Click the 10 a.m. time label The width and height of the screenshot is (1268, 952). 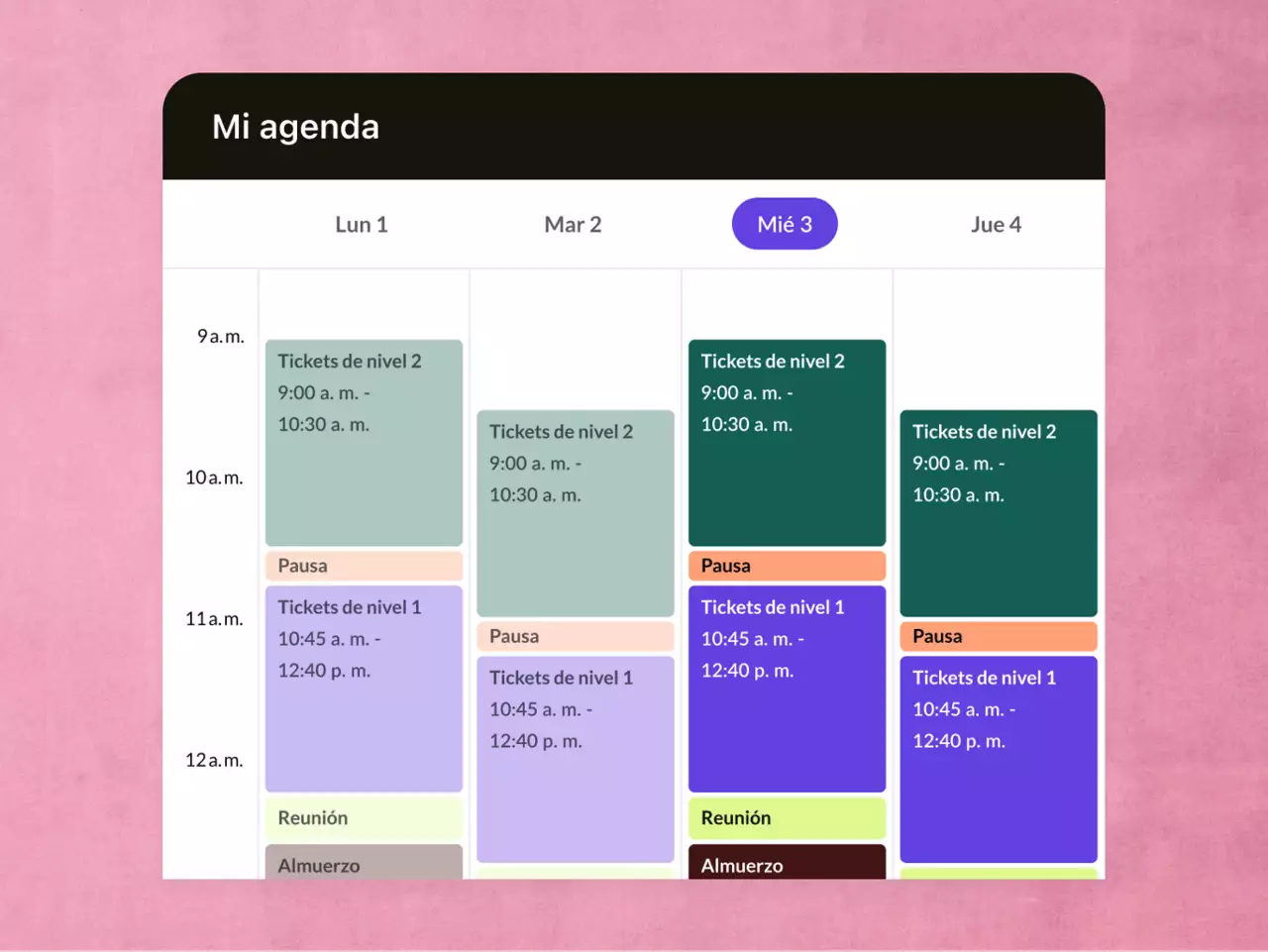point(214,477)
